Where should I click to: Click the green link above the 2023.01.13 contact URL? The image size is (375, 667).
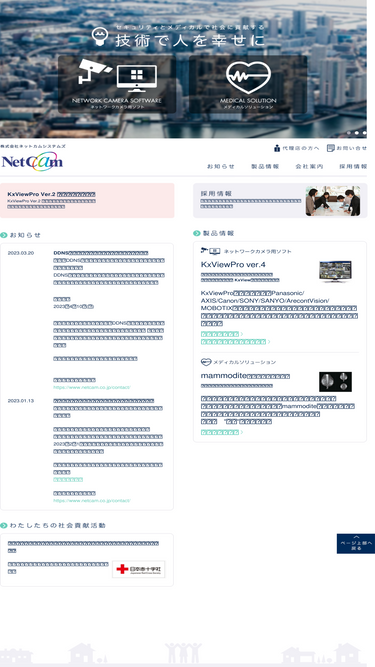click(68, 479)
